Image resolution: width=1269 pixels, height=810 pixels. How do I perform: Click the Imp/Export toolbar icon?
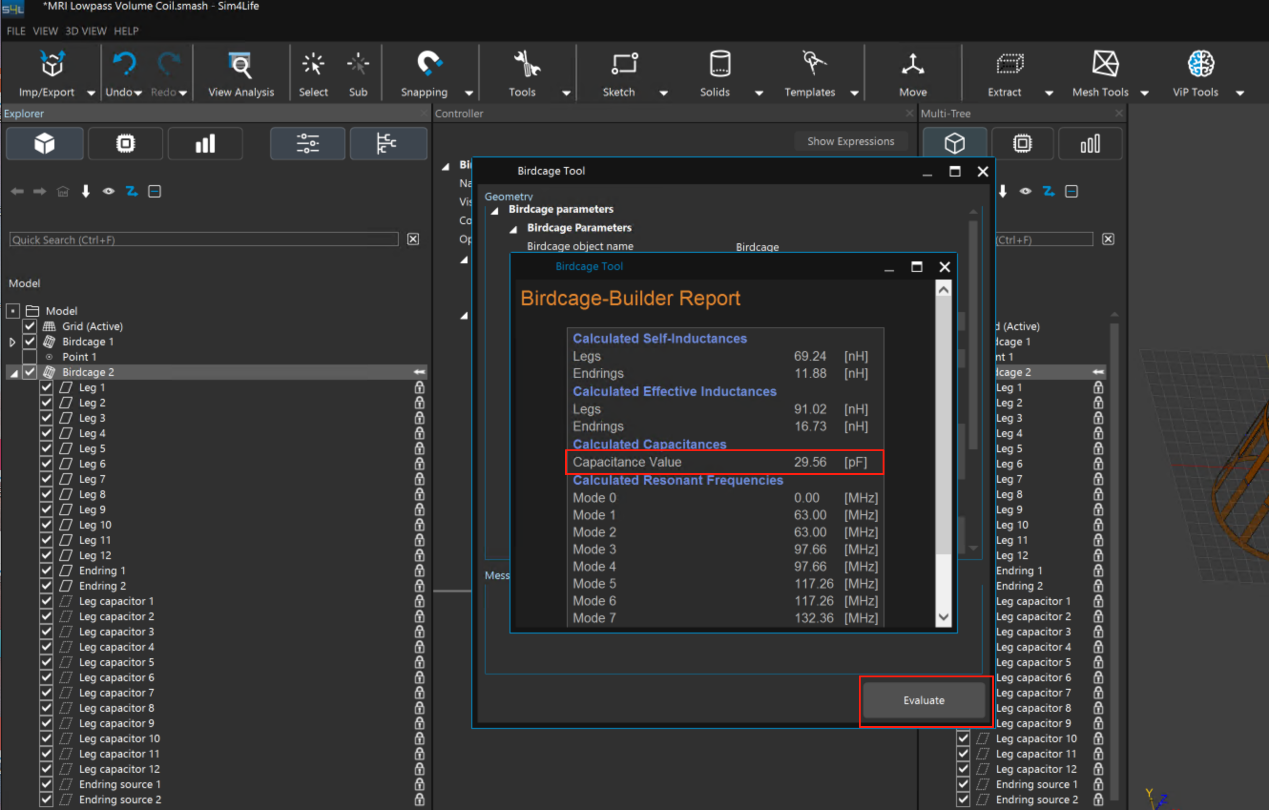point(51,66)
